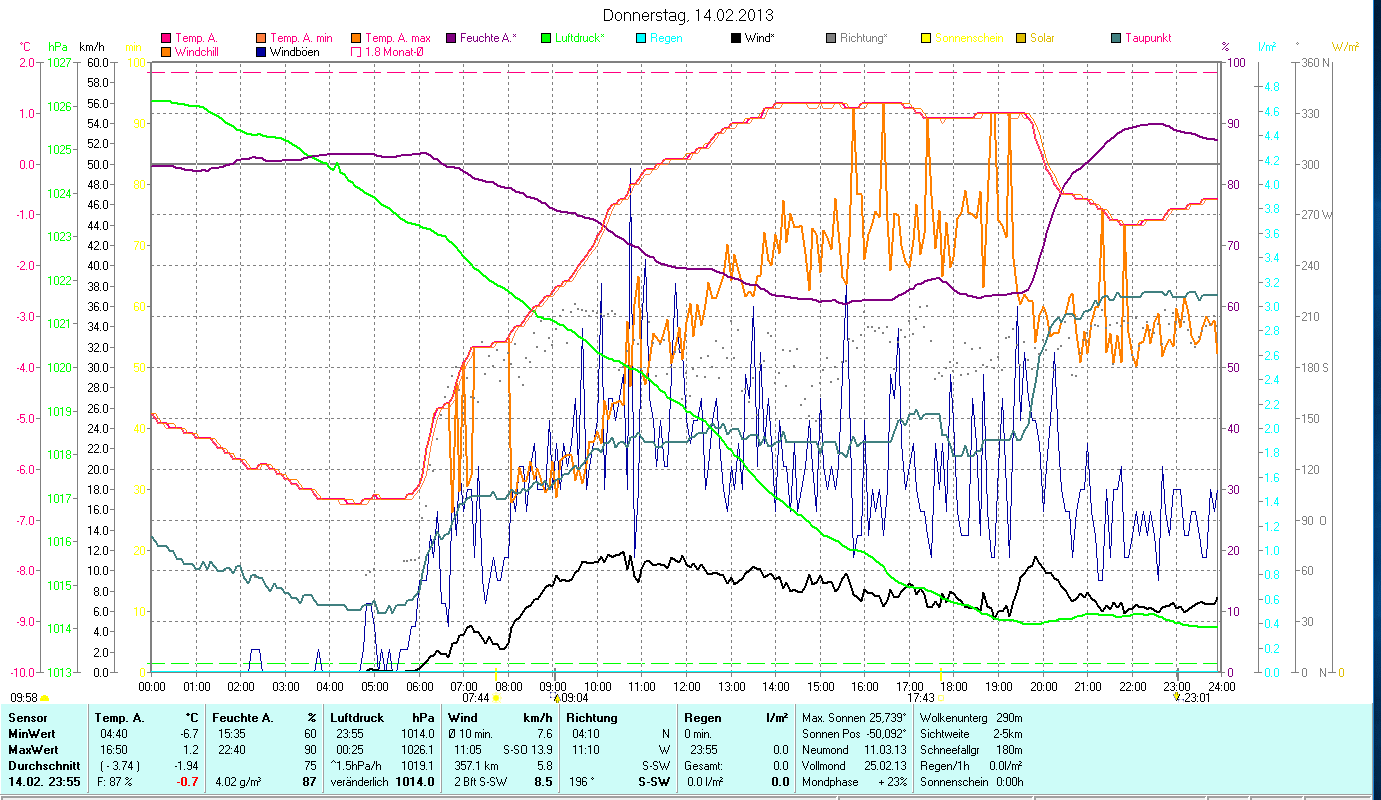The image size is (1381, 800).
Task: Select the gold Solar legend swatch
Action: [1021, 38]
